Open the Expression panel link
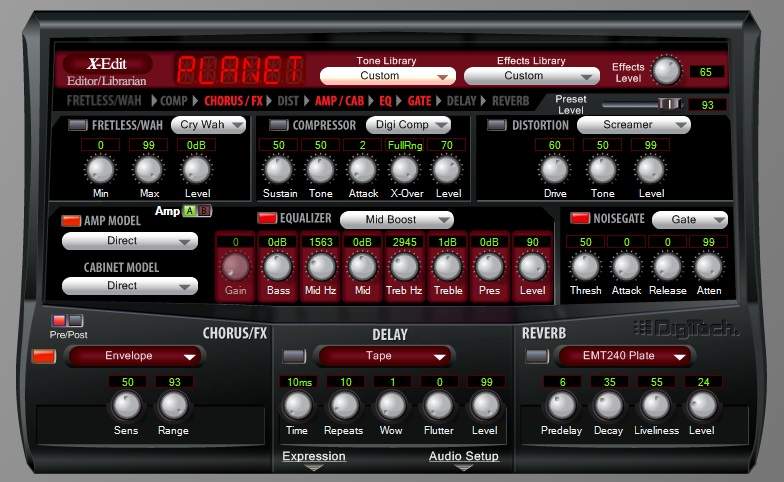This screenshot has width=784, height=482. (x=314, y=456)
